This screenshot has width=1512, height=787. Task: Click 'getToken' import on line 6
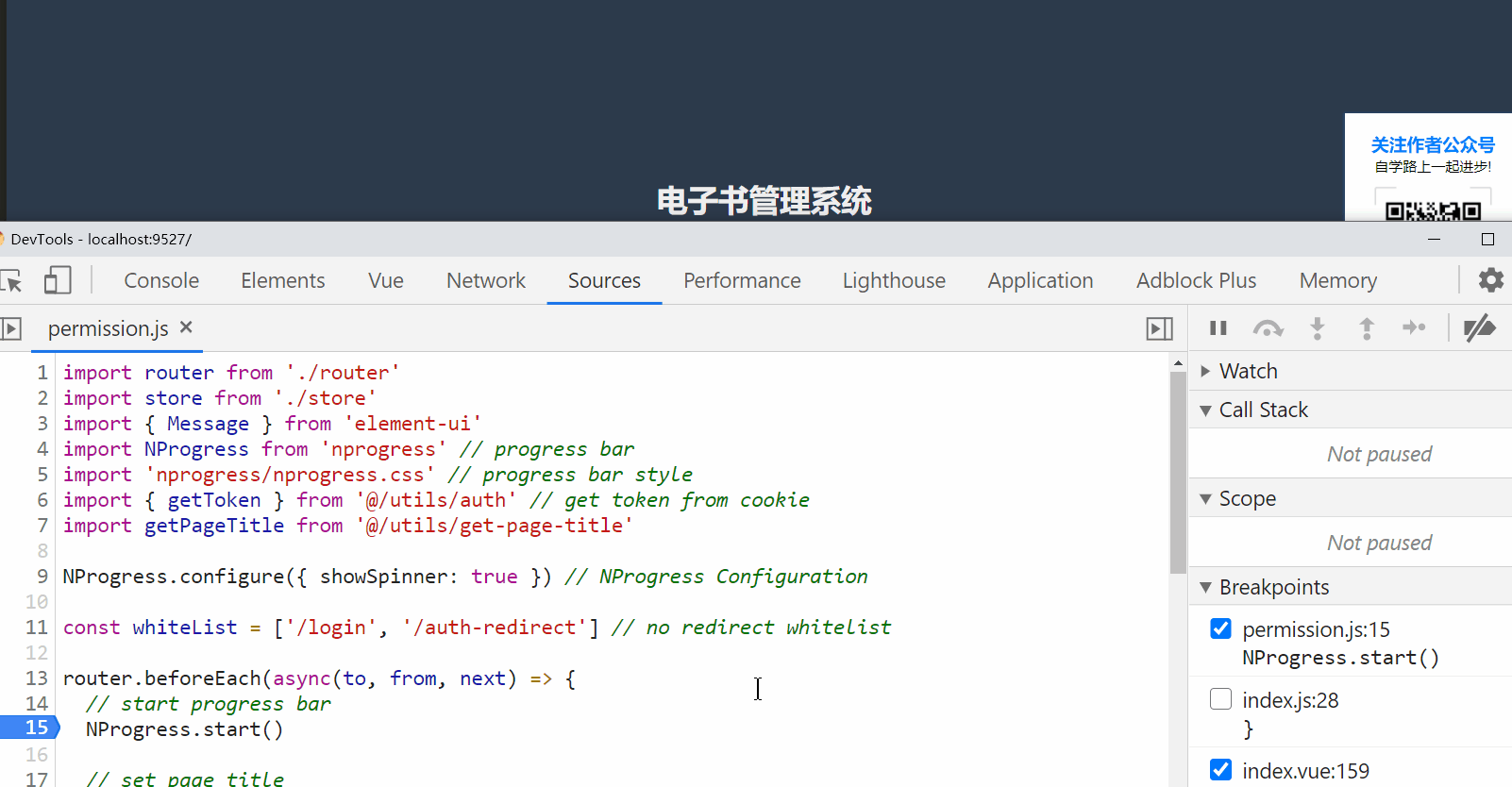coord(214,500)
